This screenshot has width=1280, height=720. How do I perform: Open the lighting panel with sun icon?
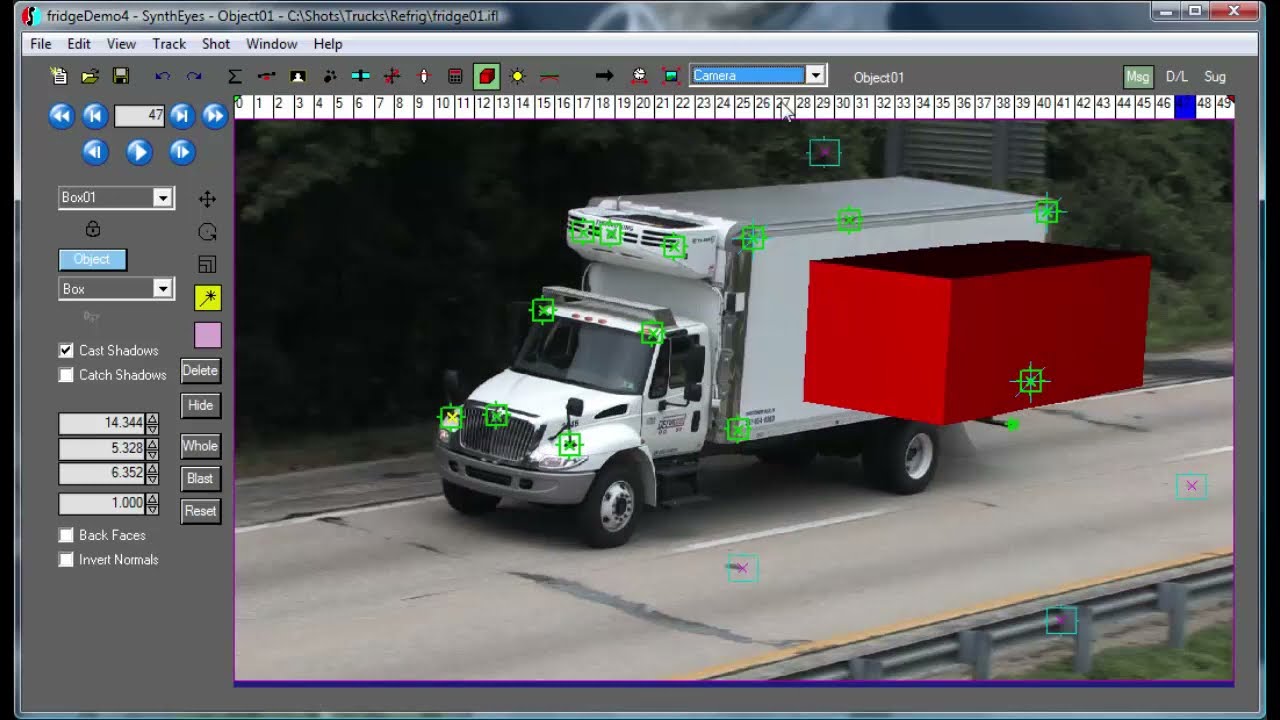click(x=517, y=76)
